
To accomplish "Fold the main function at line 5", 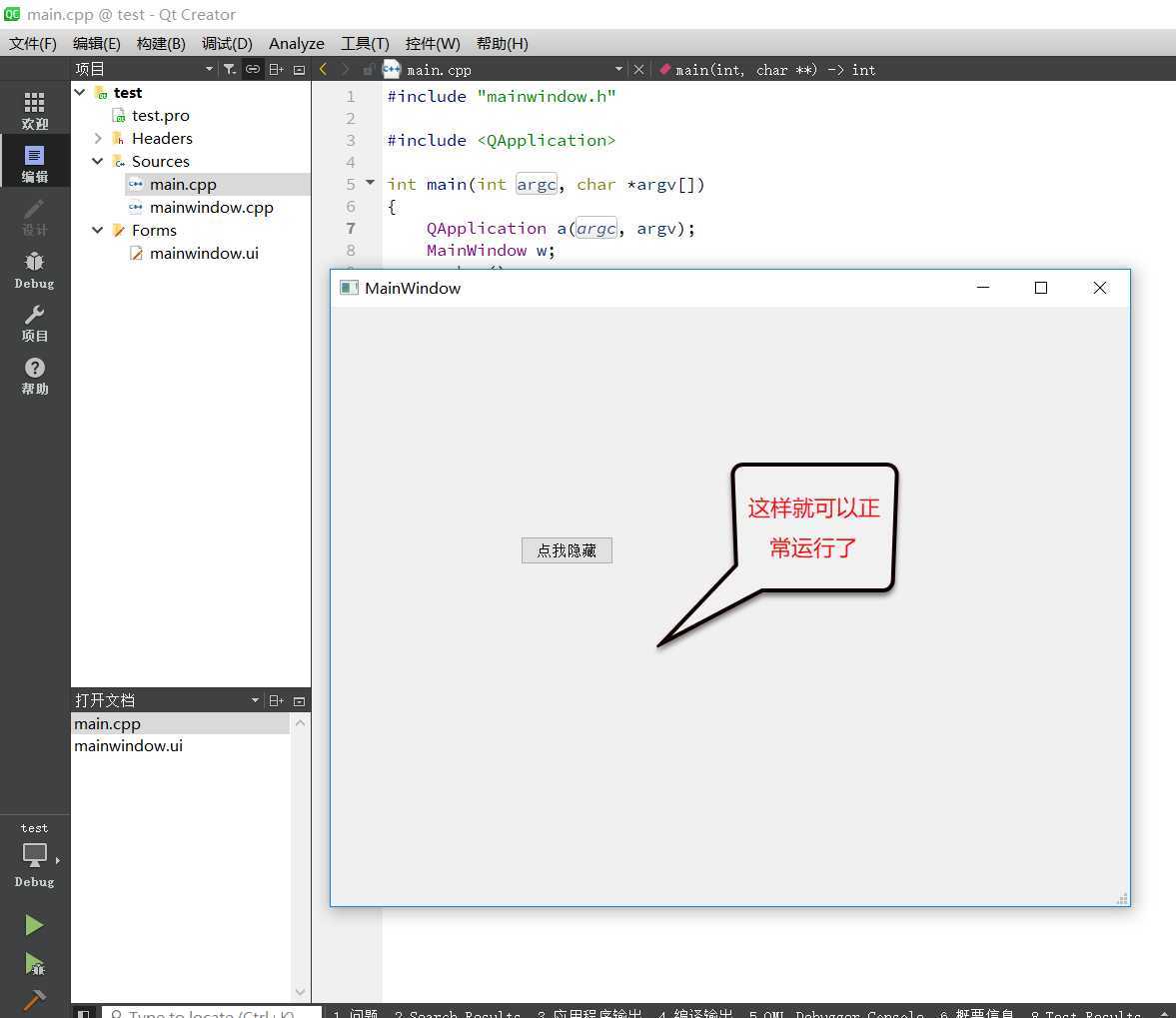I will 370,182.
